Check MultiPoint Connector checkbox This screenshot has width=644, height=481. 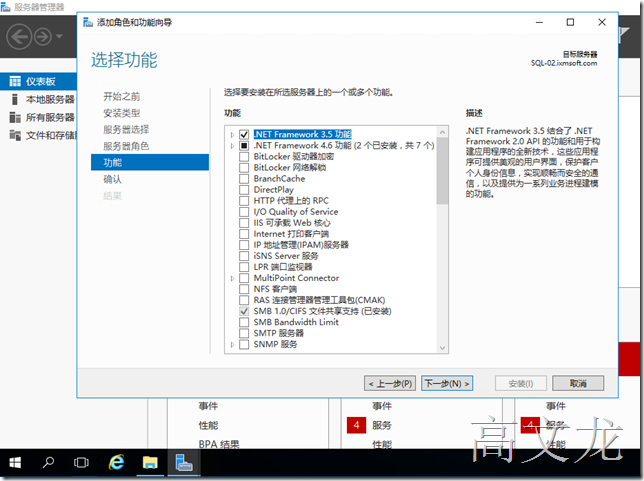click(x=244, y=278)
